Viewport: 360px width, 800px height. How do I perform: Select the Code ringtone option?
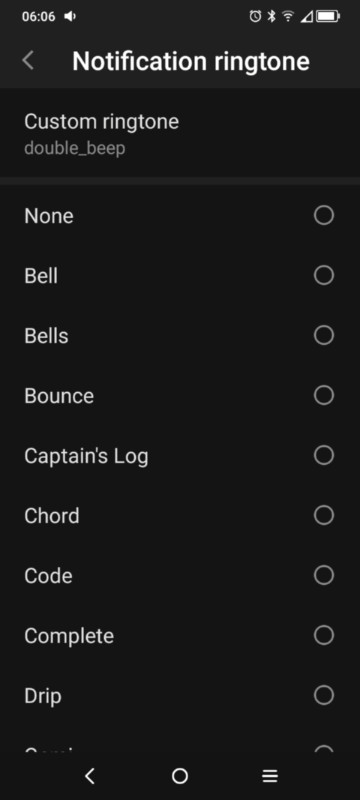click(x=179, y=576)
